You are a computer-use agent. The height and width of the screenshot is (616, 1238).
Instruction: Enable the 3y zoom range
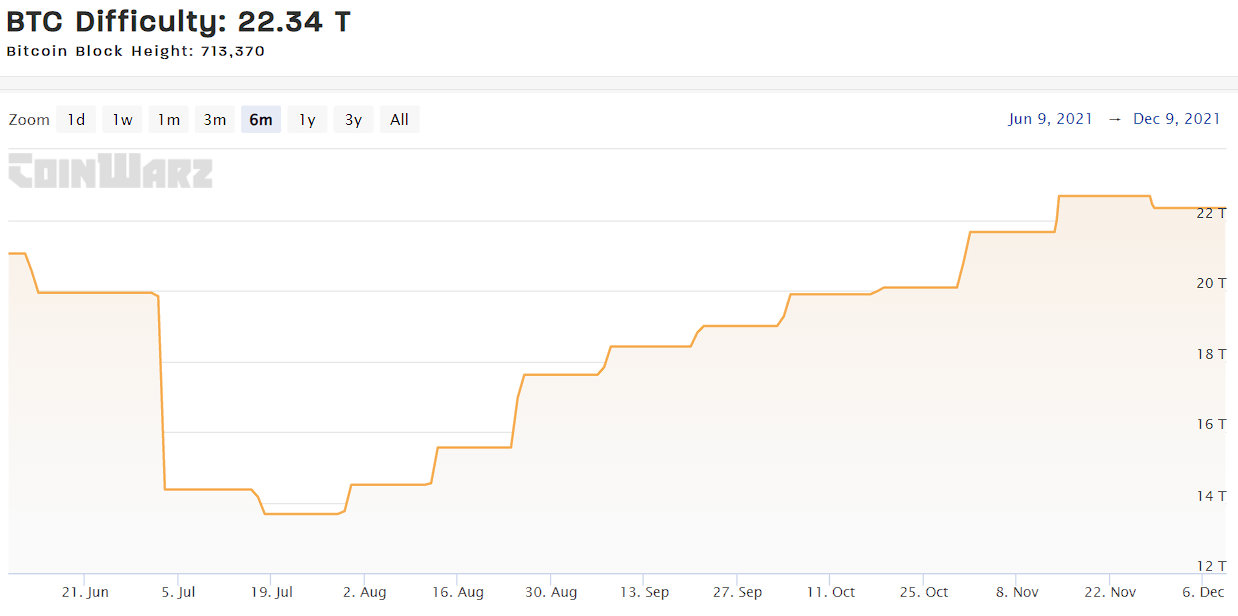(x=352, y=119)
